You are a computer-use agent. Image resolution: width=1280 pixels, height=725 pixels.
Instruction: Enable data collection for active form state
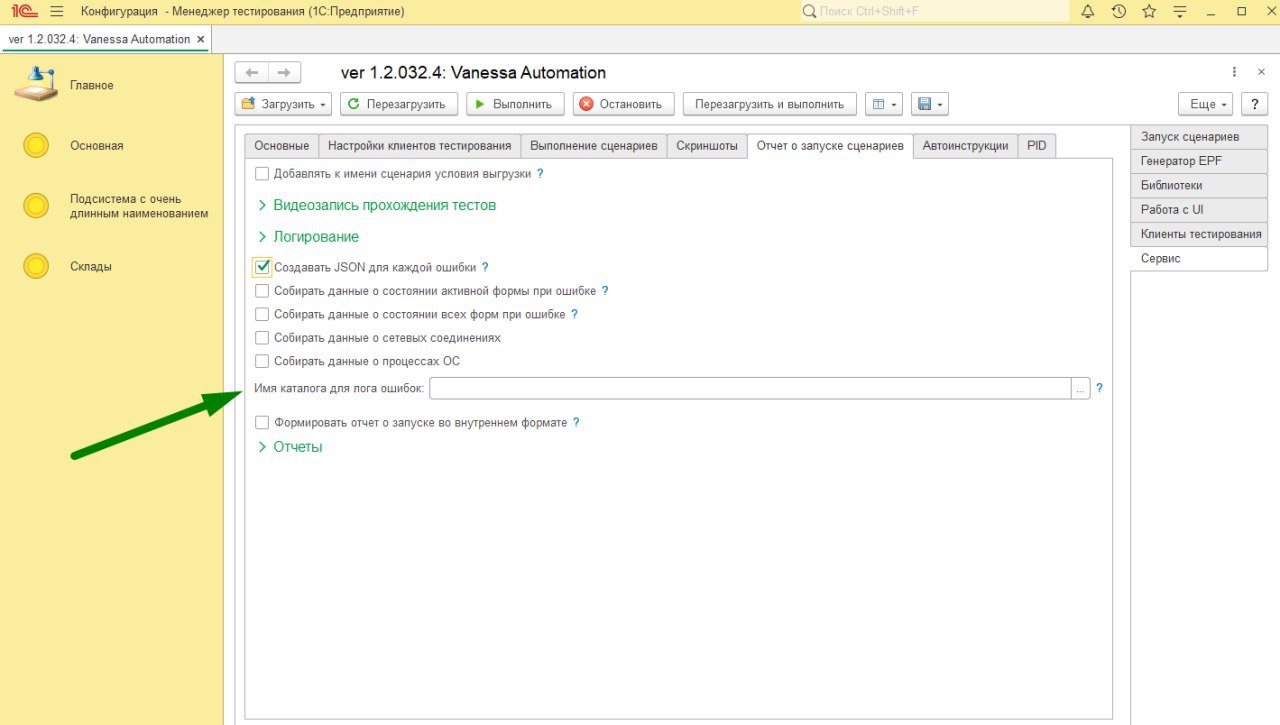pos(262,291)
